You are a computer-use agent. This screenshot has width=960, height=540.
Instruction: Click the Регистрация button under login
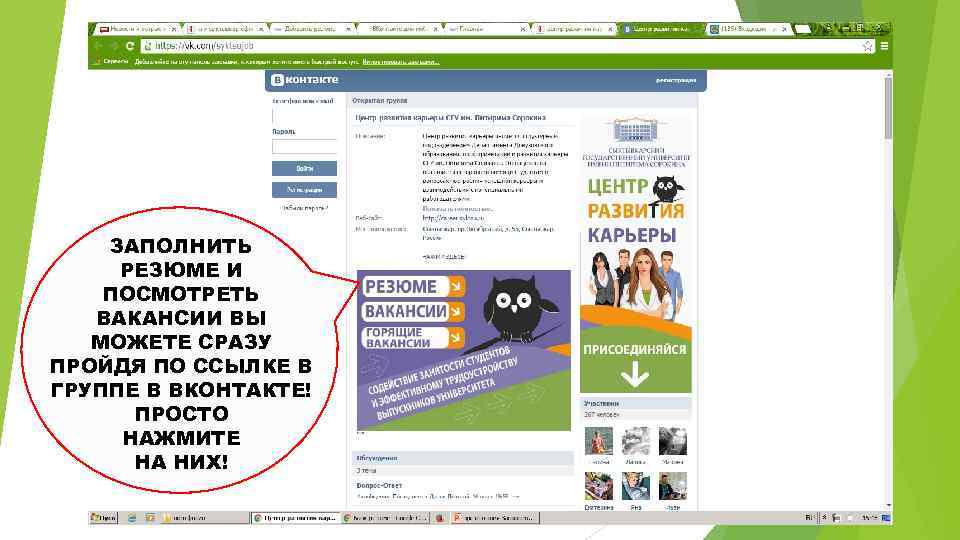click(x=304, y=190)
